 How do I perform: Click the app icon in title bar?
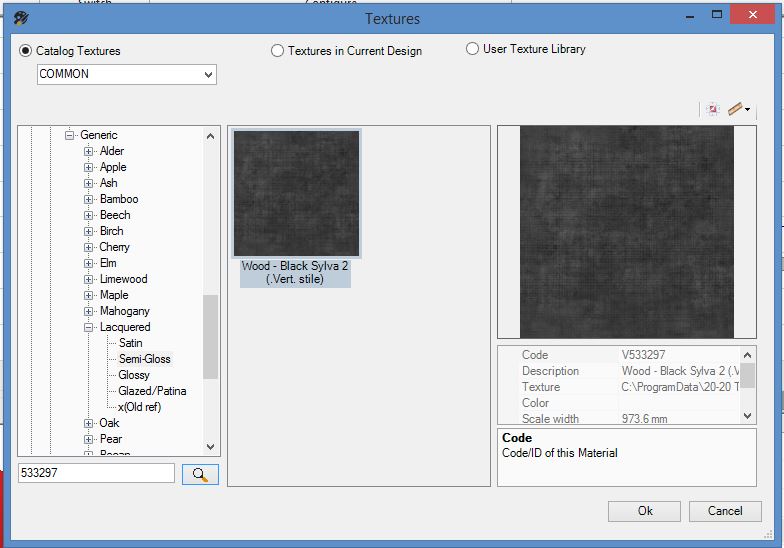[22, 19]
